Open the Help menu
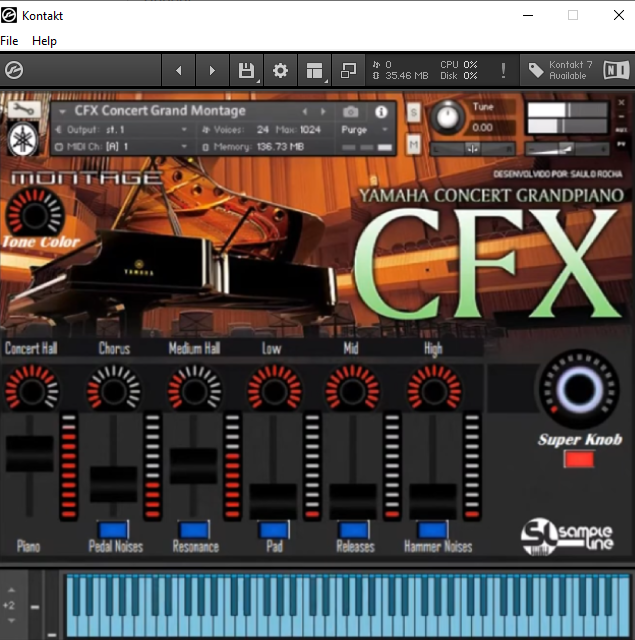Image resolution: width=635 pixels, height=640 pixels. 44,41
